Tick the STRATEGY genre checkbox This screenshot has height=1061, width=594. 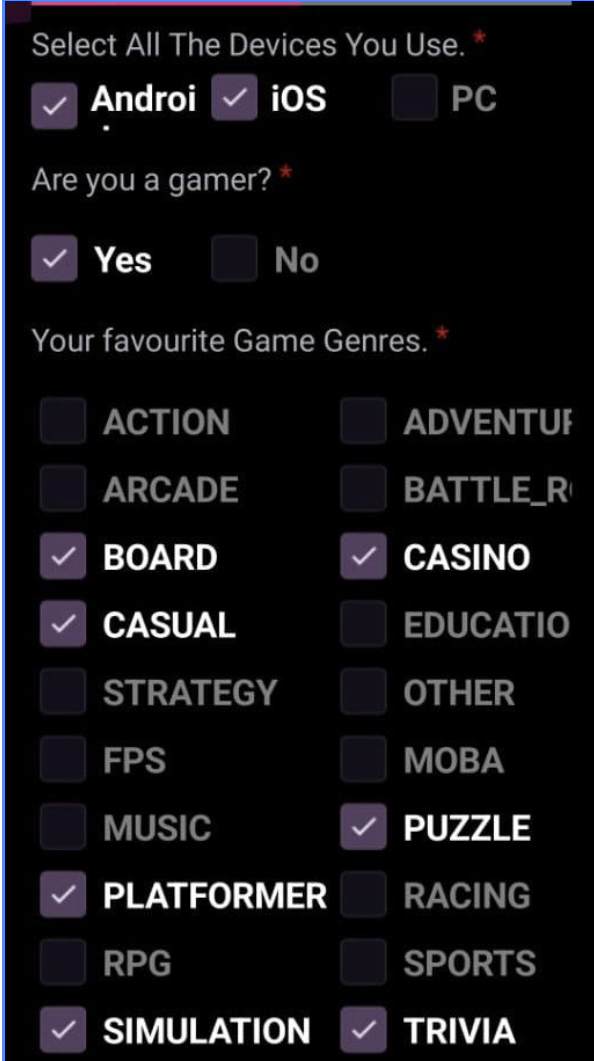point(63,692)
